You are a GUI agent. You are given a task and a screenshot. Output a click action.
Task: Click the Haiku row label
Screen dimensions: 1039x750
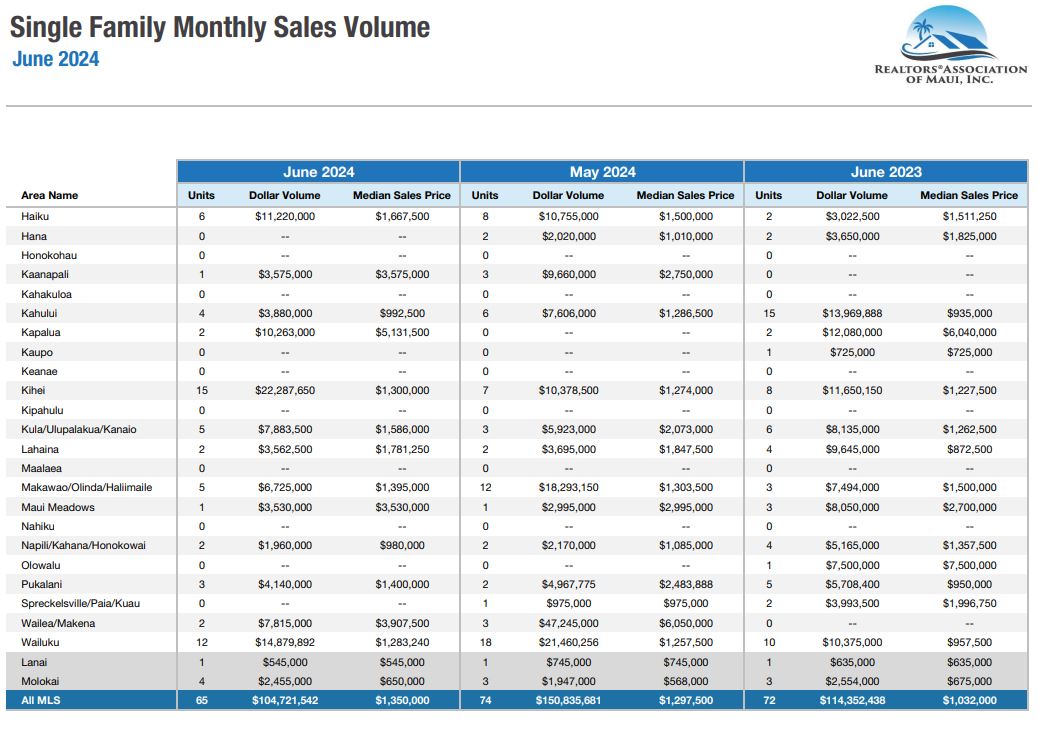point(35,217)
